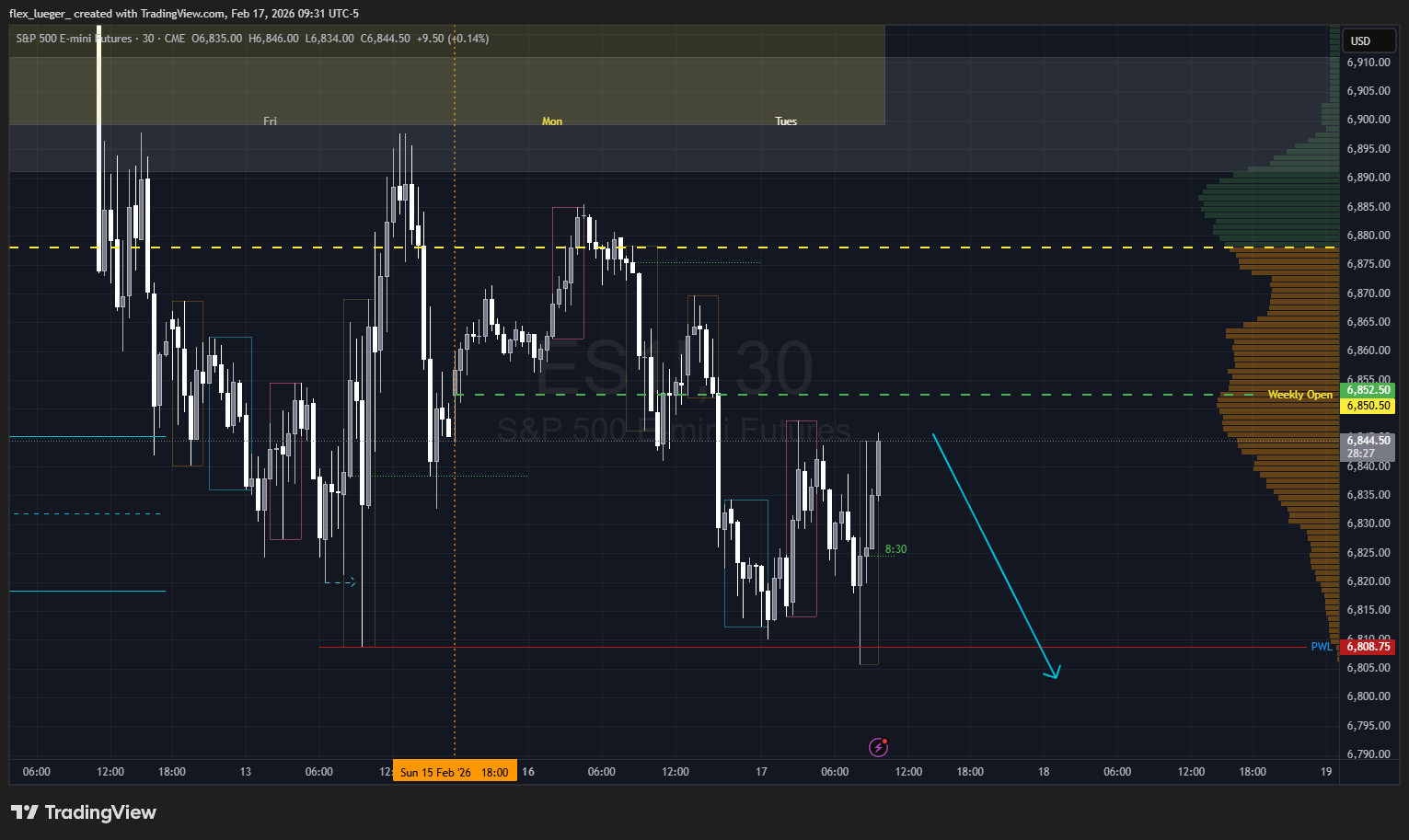Click the green 8:30 time marker label
This screenshot has height=840, width=1409.
(895, 549)
